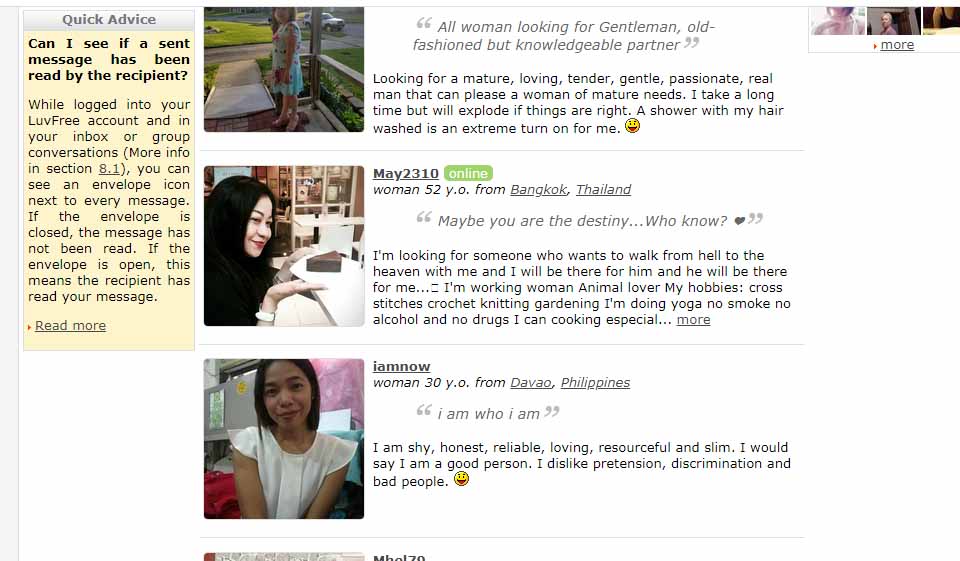The width and height of the screenshot is (960, 561).
Task: Open iamnow's profile photo
Action: (x=283, y=439)
